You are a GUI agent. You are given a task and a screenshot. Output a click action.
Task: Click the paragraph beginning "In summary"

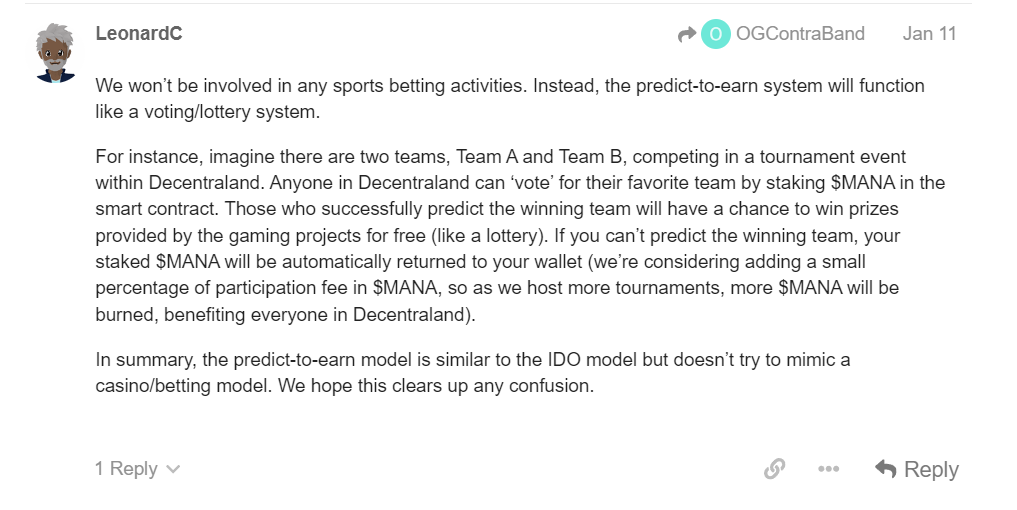click(472, 372)
